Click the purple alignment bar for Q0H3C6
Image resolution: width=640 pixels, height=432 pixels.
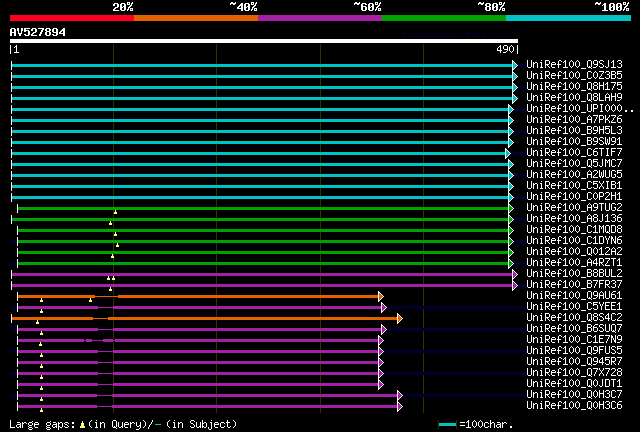[210, 407]
